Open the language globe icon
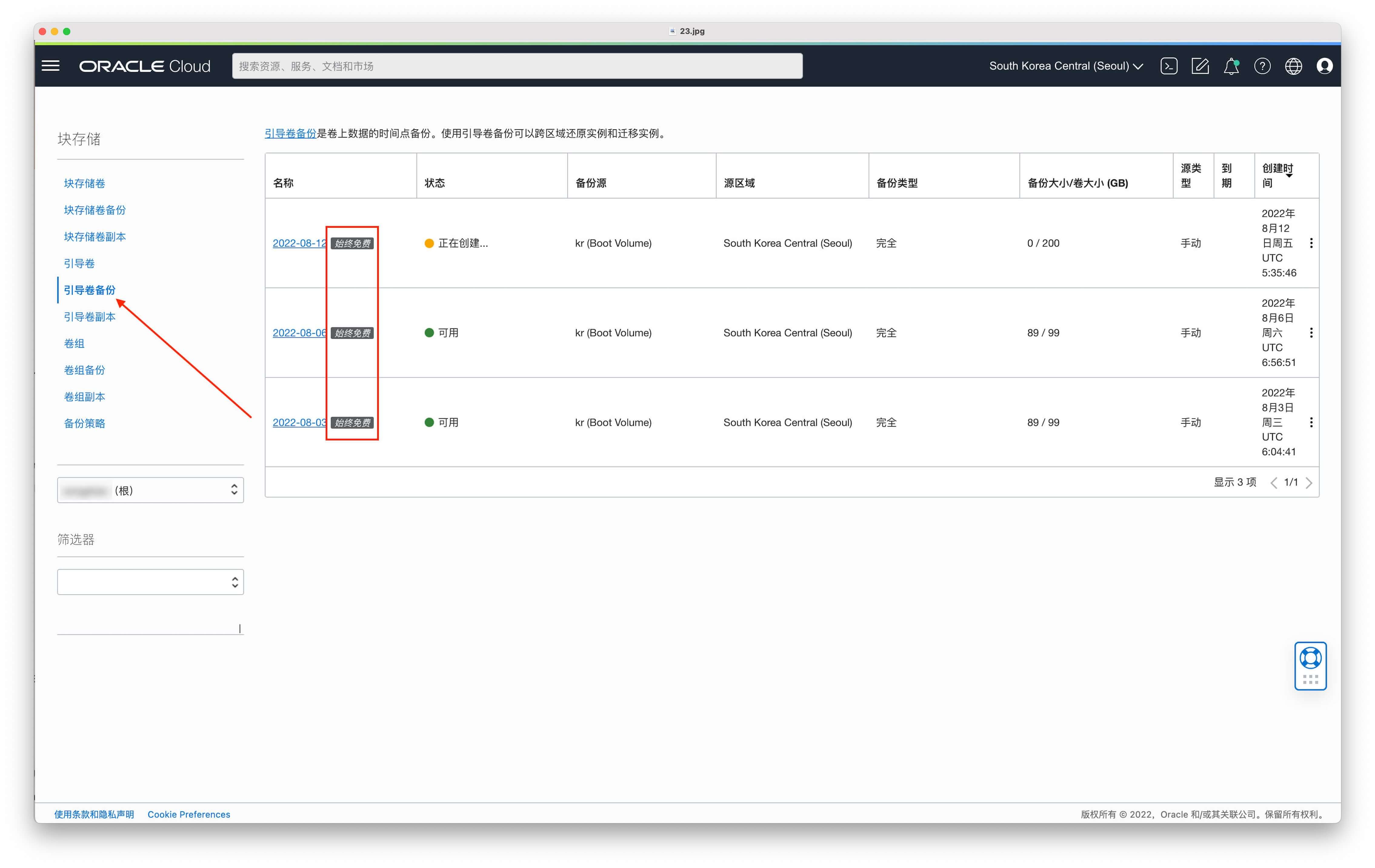Image resolution: width=1375 pixels, height=868 pixels. coord(1293,66)
